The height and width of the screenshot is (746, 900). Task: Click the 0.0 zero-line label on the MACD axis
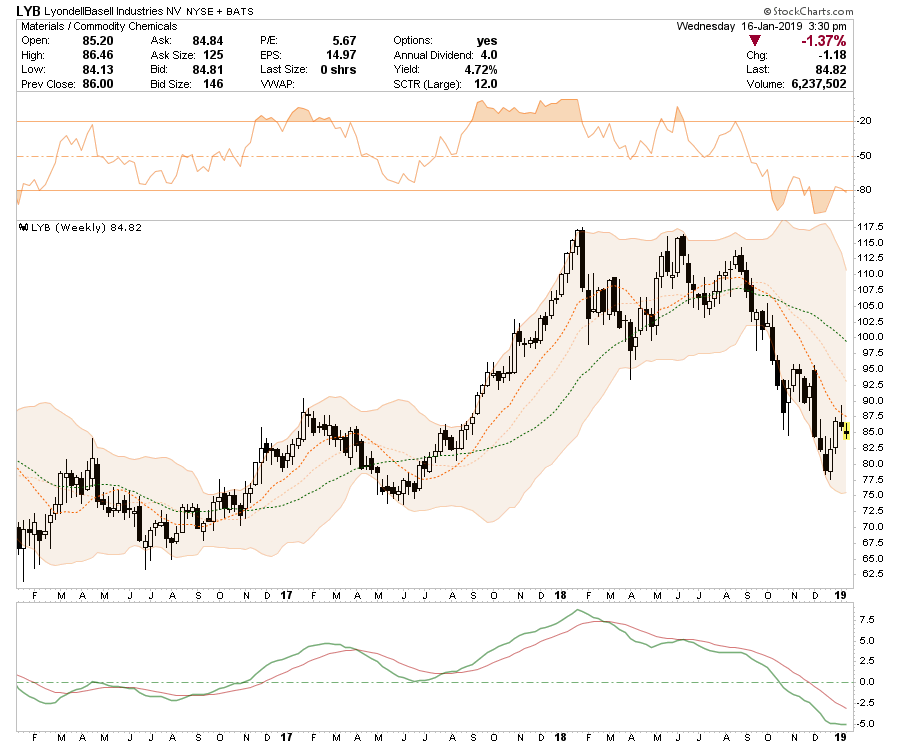tap(867, 682)
